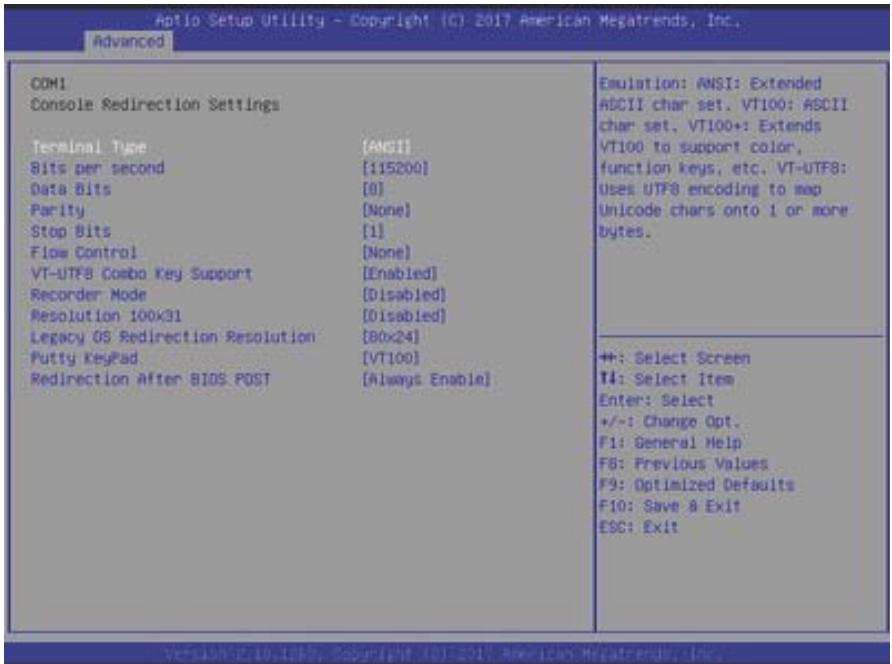
Task: Select the Bits per second option
Action: coord(97,168)
